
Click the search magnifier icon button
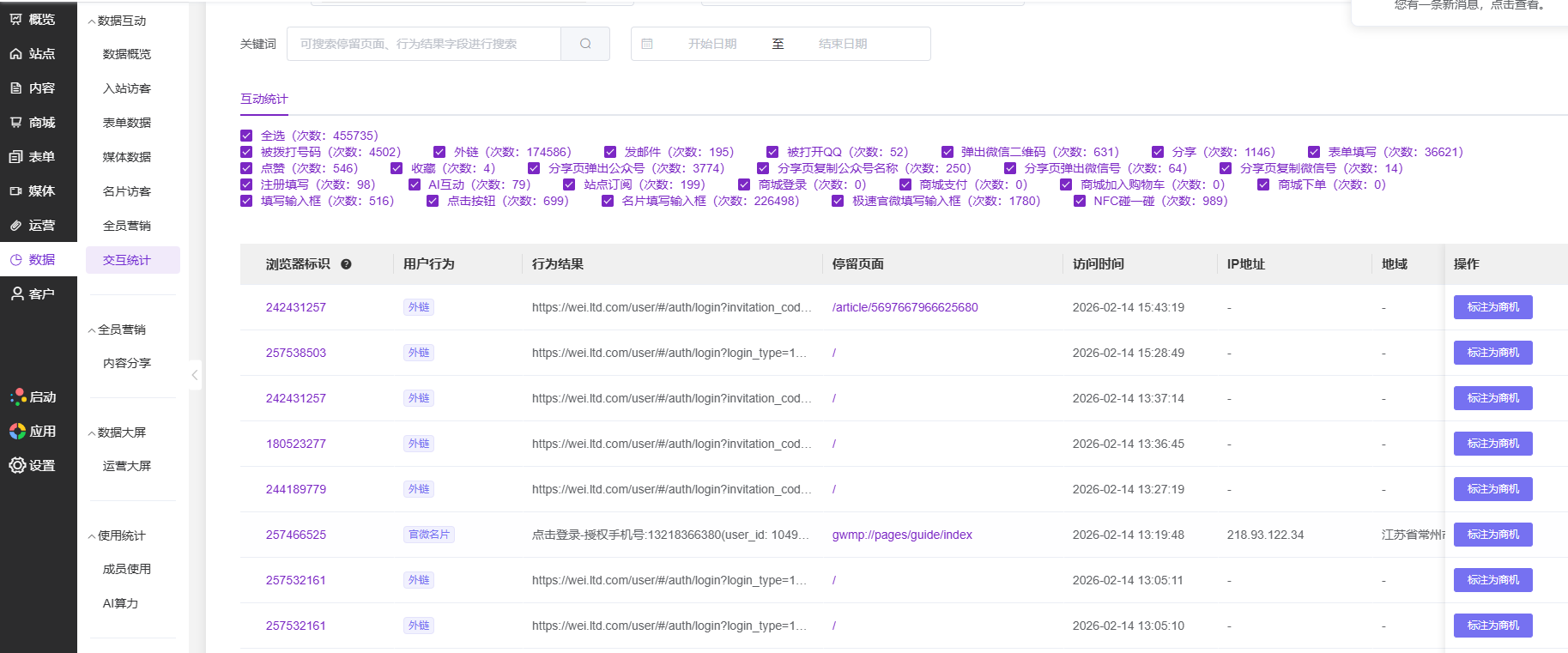click(x=585, y=44)
